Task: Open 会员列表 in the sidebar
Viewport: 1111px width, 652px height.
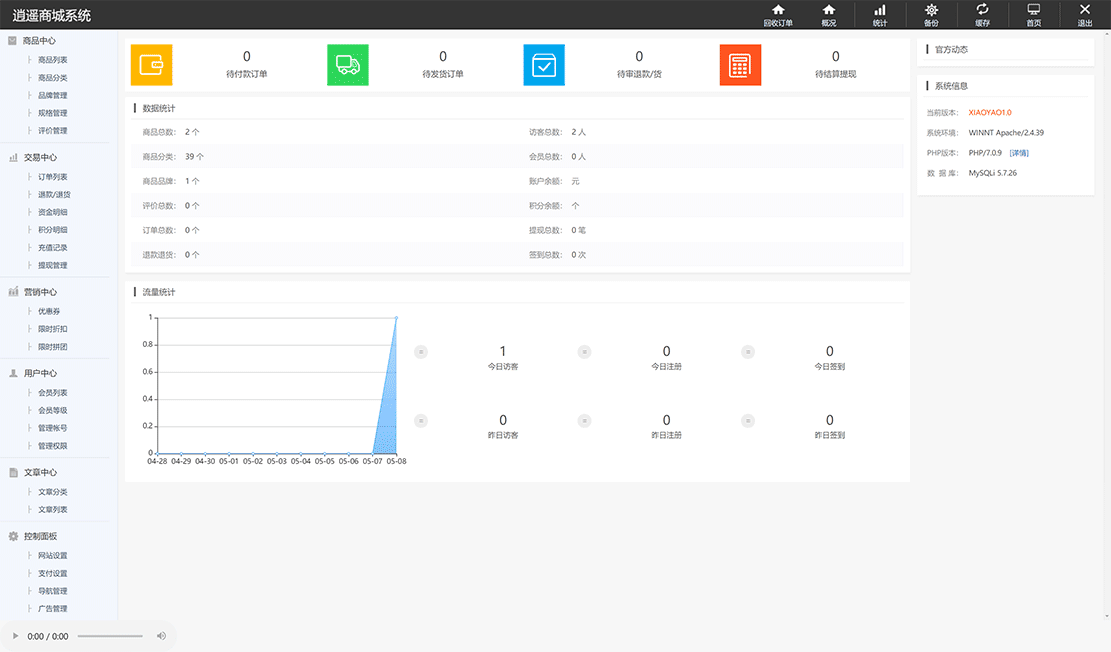Action: pyautogui.click(x=53, y=393)
